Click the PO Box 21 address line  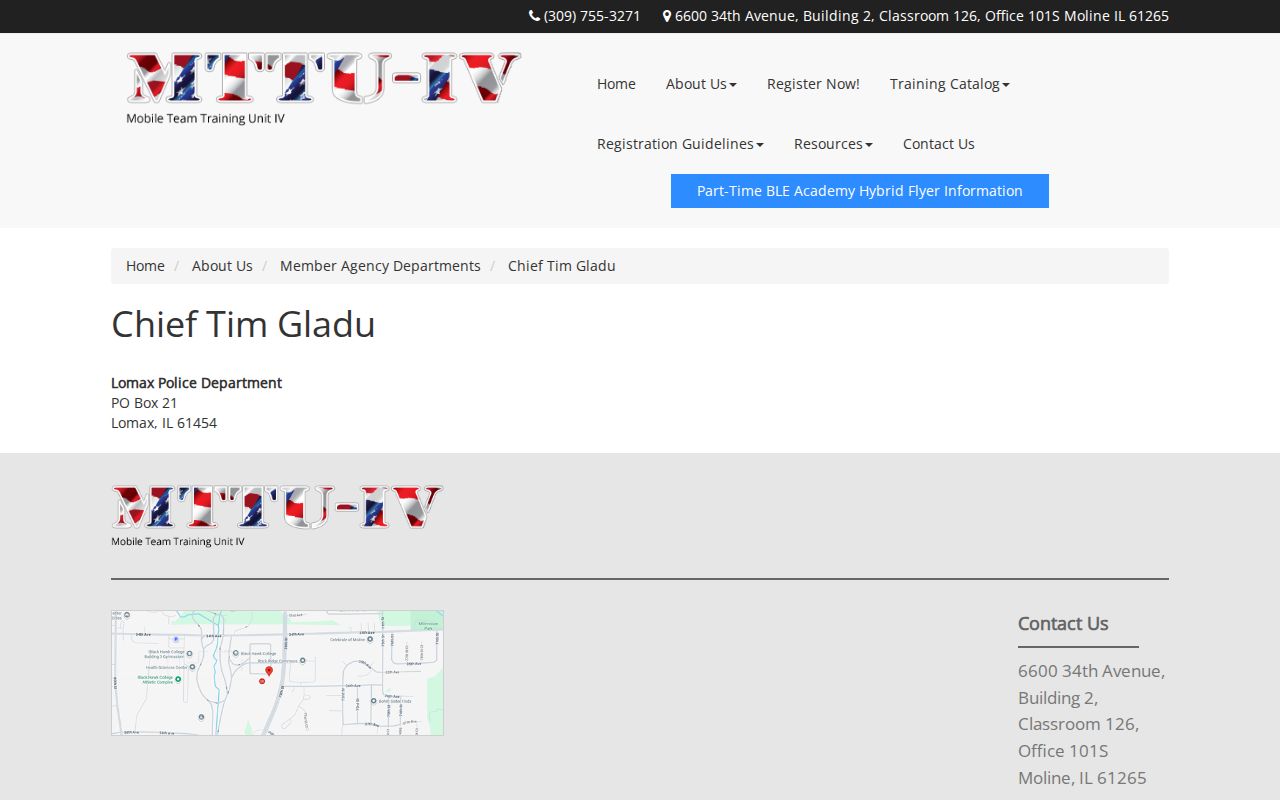point(144,403)
